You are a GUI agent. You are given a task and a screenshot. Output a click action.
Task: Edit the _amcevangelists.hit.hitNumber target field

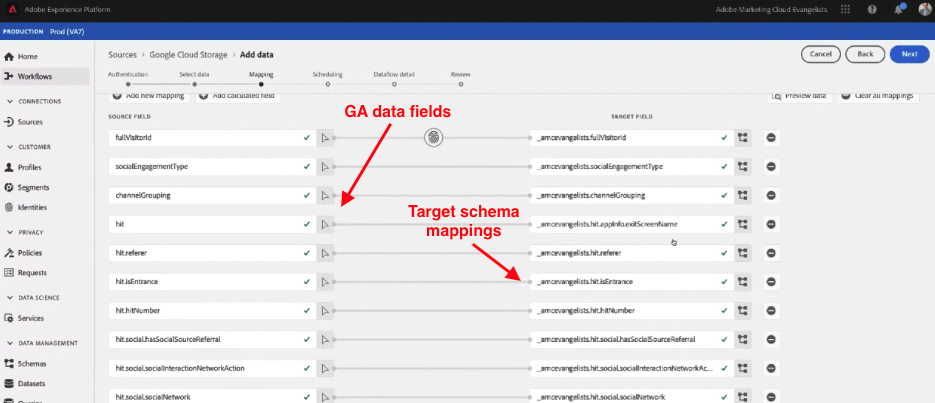pyautogui.click(x=631, y=311)
